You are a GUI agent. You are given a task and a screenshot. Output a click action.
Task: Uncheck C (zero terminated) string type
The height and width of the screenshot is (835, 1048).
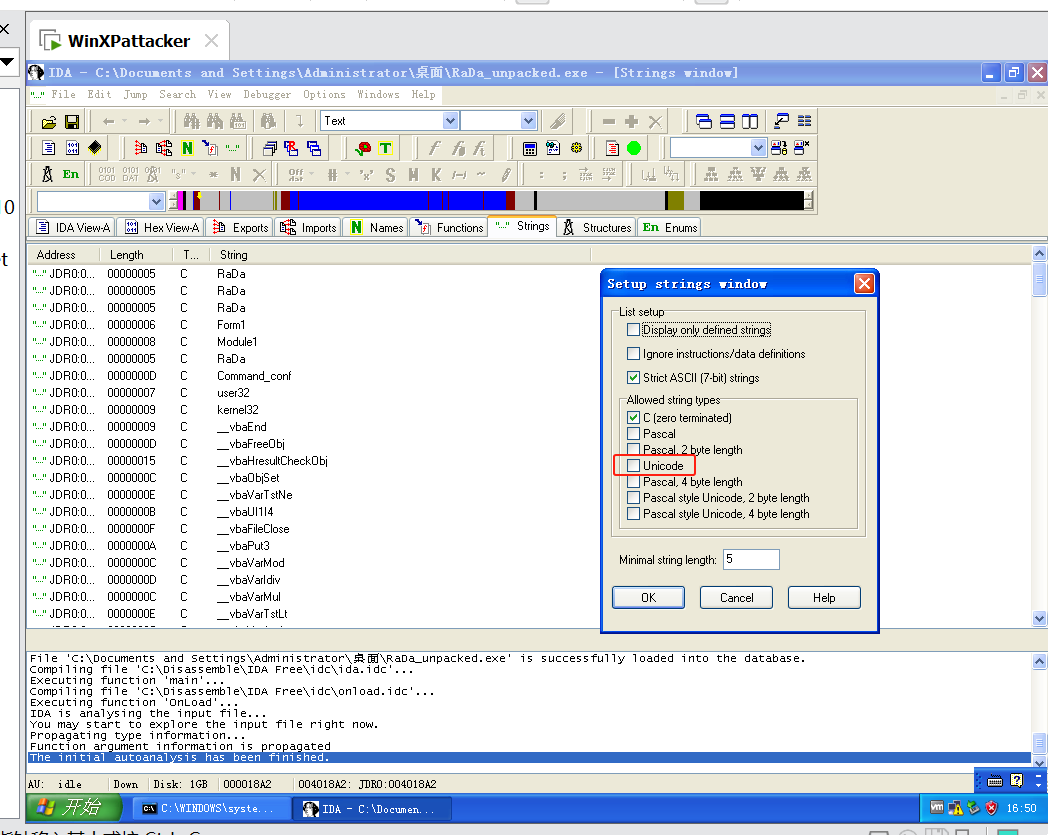[634, 418]
